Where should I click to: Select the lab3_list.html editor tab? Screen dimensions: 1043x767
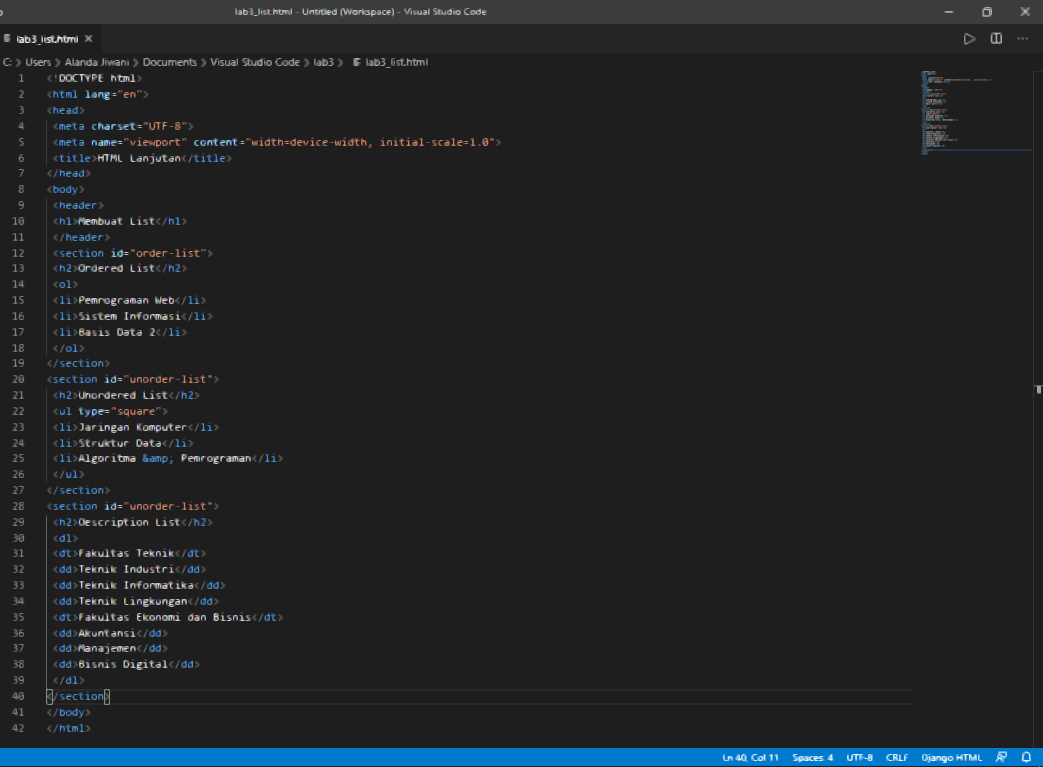[47, 39]
